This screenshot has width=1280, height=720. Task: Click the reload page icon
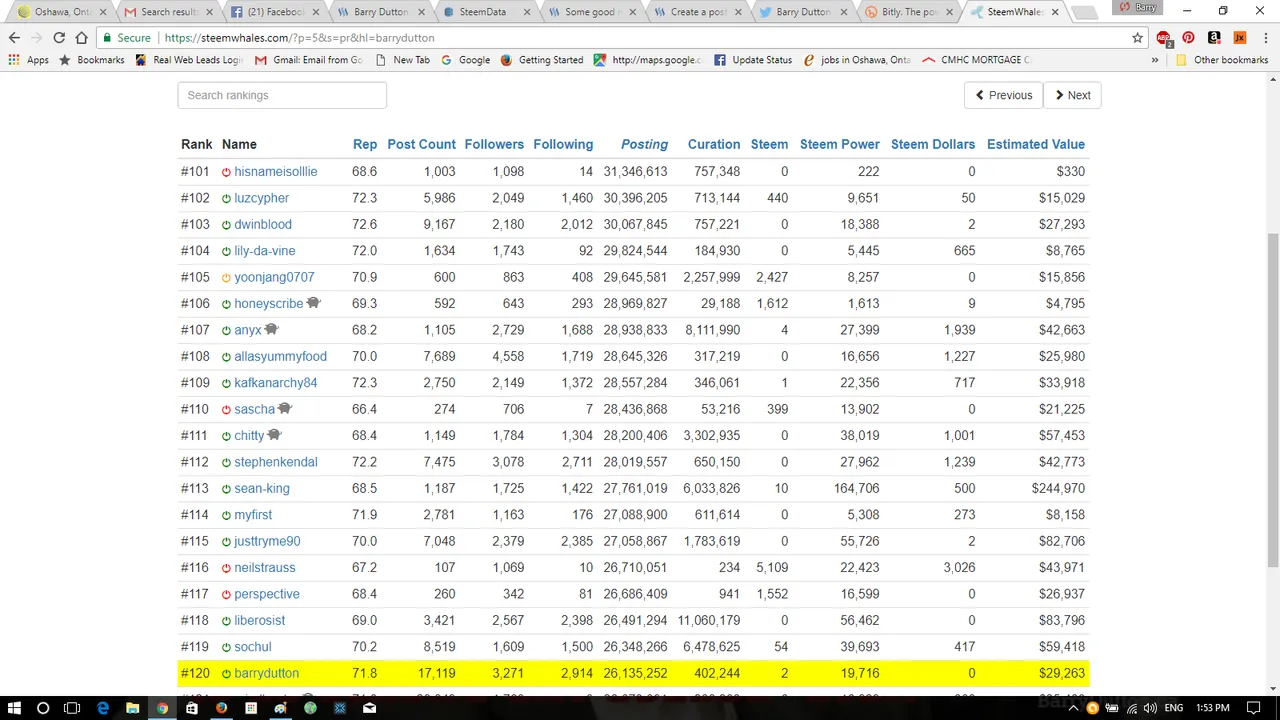59,38
